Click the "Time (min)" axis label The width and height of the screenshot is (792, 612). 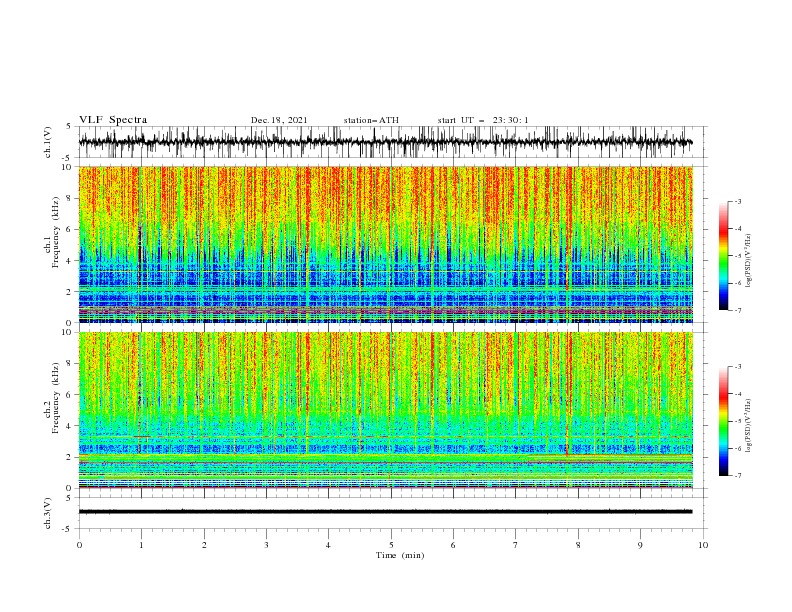400,555
